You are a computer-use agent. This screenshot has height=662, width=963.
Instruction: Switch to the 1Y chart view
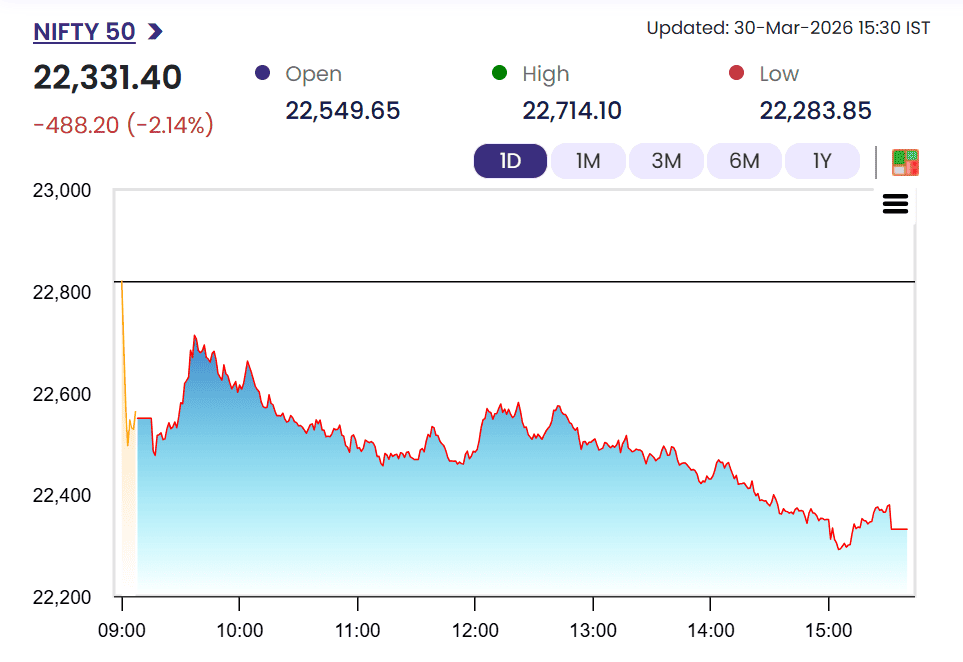822,161
